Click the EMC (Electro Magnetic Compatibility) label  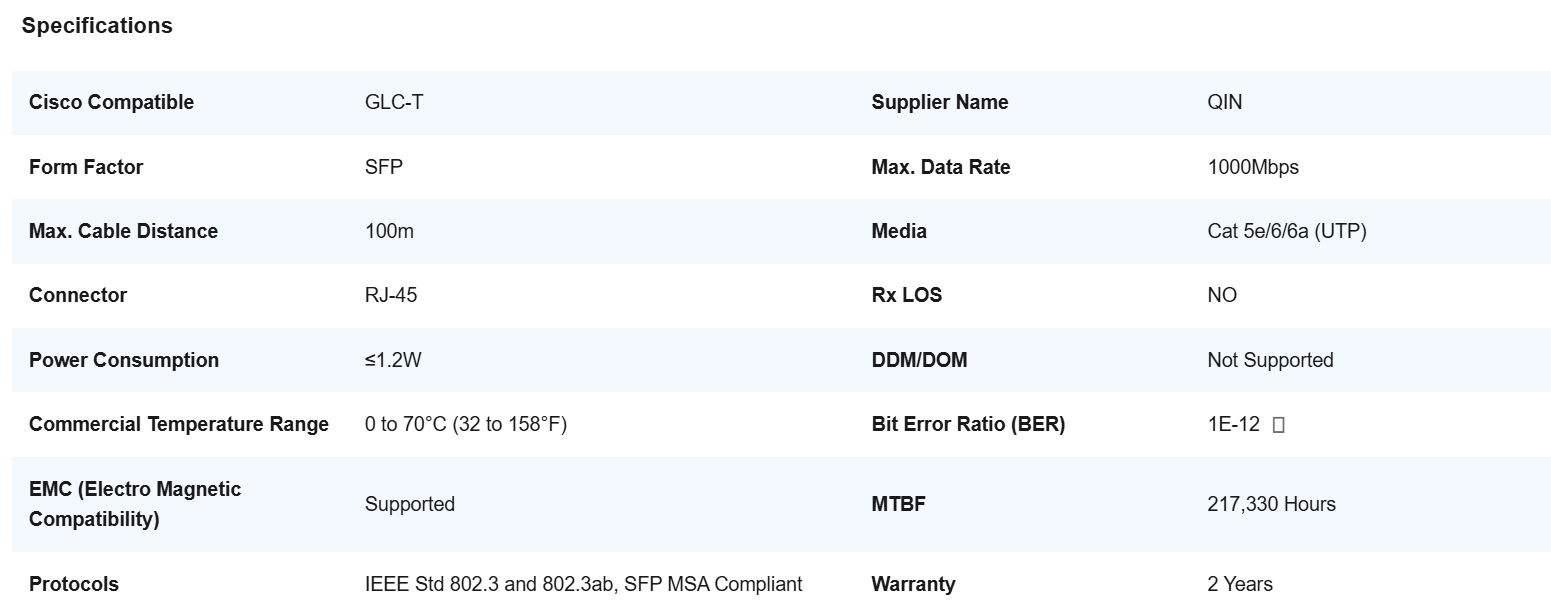[x=135, y=504]
